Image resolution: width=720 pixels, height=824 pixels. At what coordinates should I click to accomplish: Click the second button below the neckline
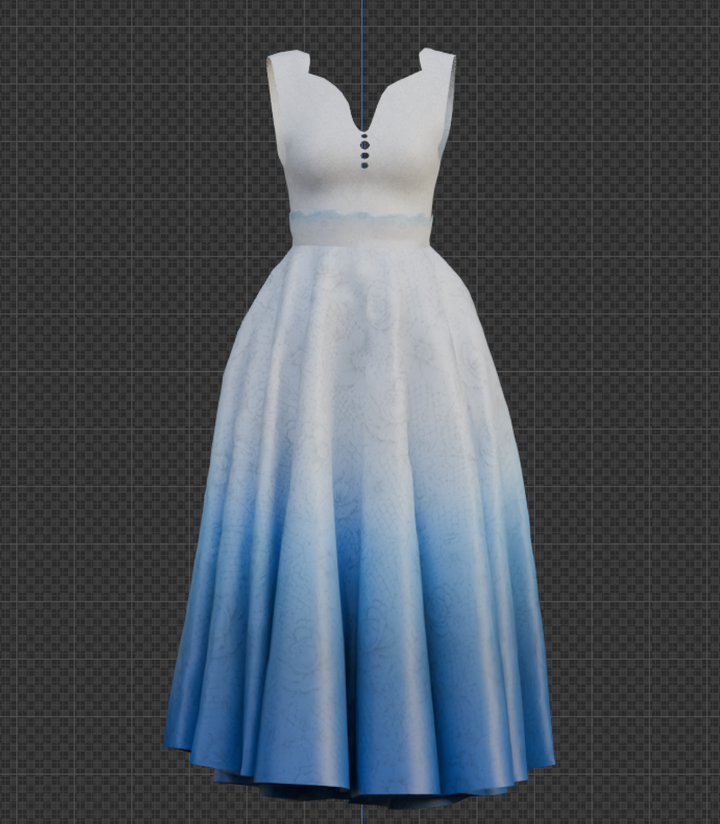pos(364,146)
